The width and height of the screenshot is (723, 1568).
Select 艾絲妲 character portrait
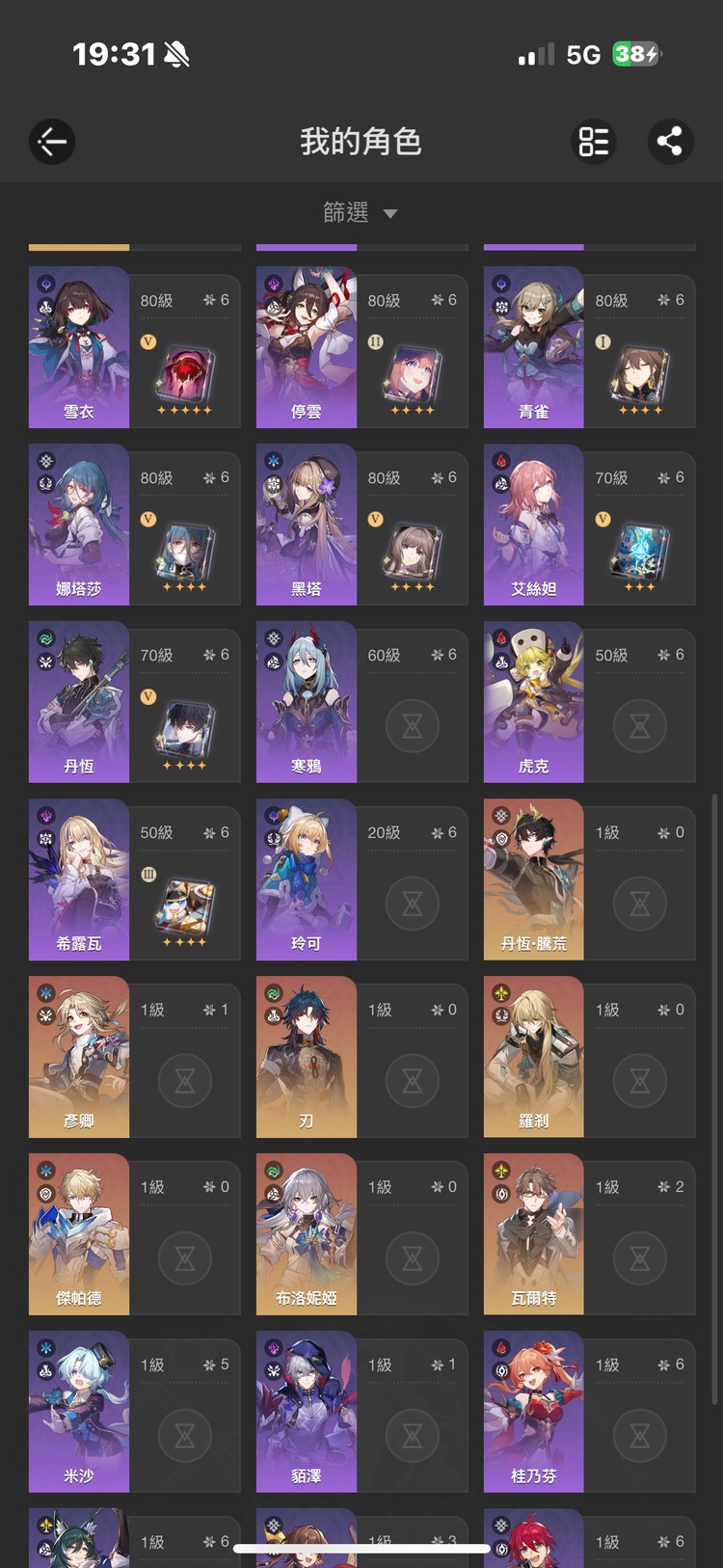tap(534, 525)
